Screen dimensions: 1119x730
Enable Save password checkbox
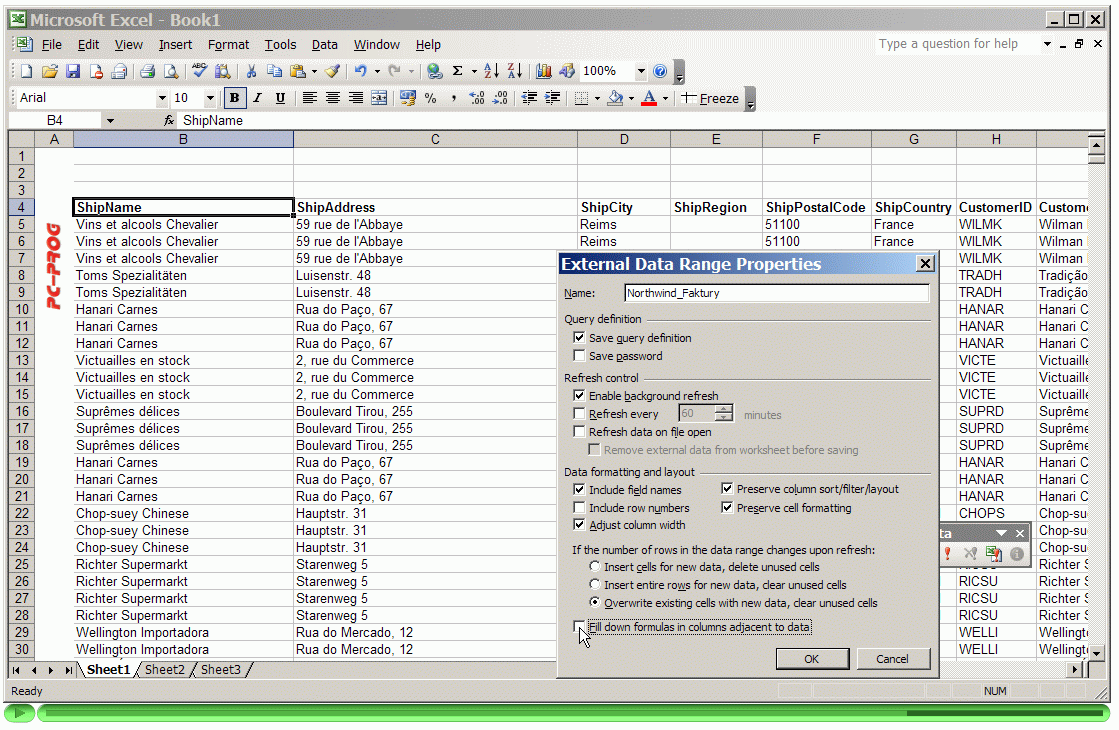click(579, 355)
